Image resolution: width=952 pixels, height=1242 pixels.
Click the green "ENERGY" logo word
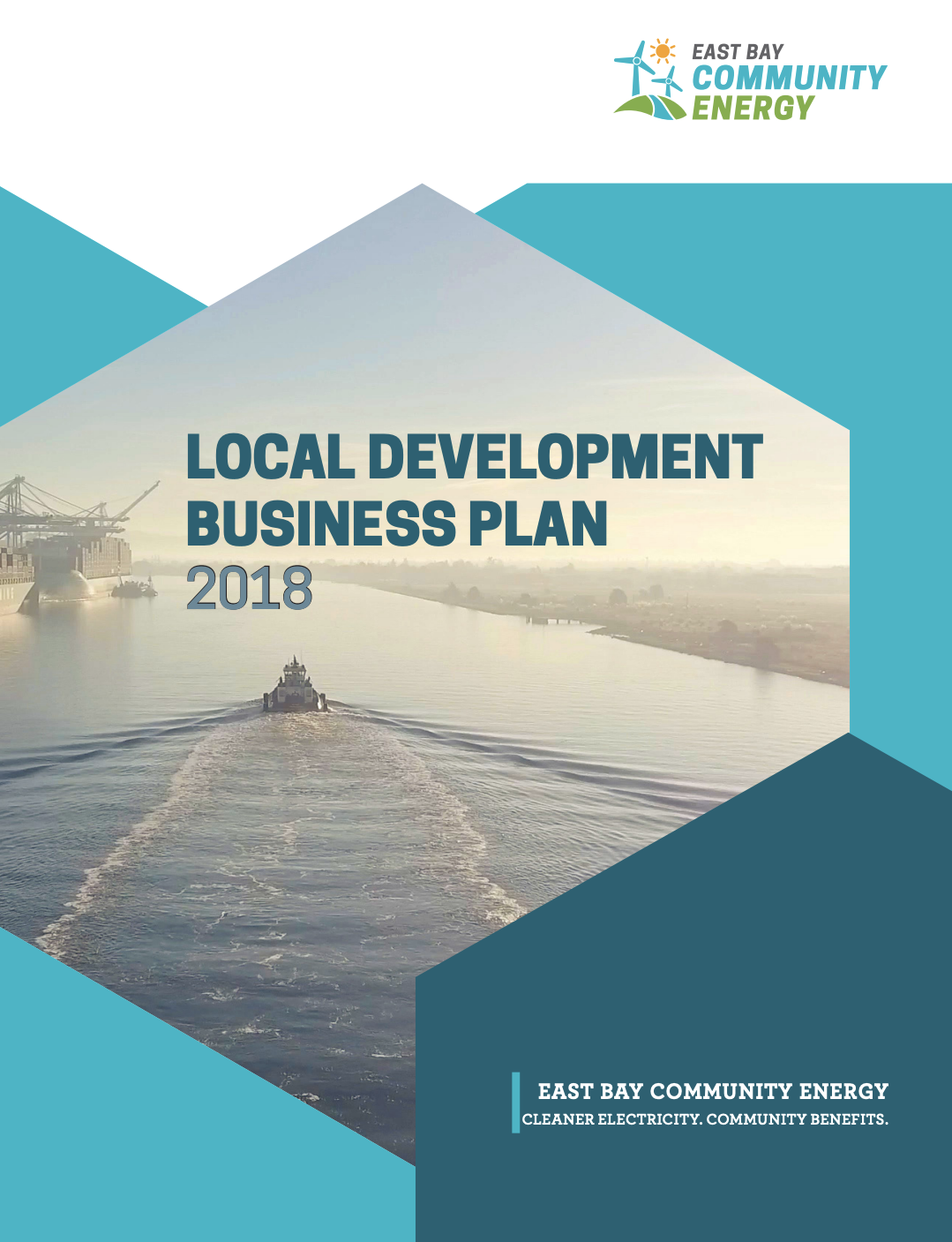point(753,108)
